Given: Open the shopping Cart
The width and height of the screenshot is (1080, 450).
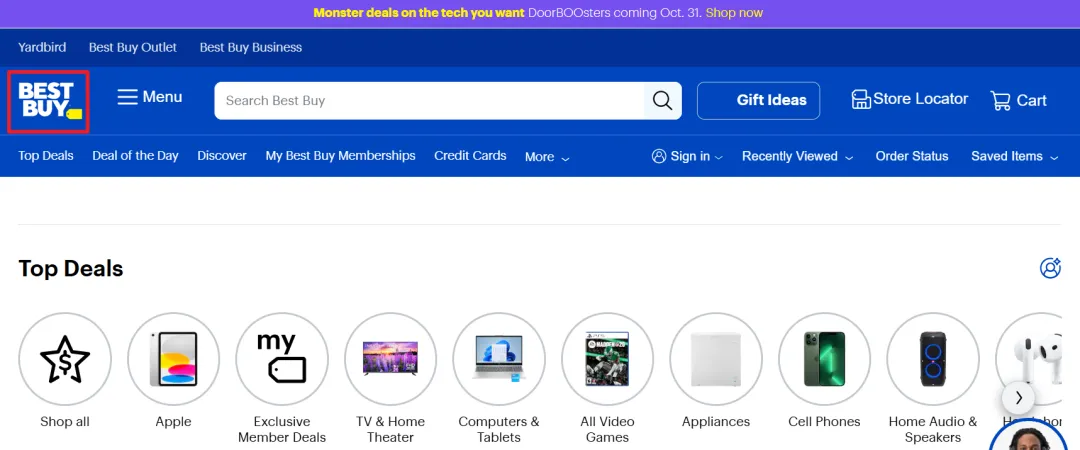Looking at the screenshot, I should (1018, 101).
